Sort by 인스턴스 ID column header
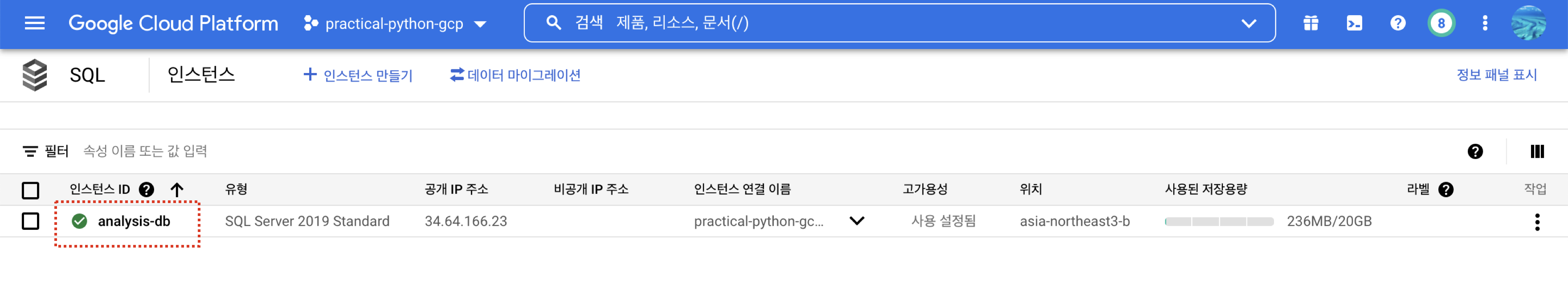This screenshot has height=293, width=1568. click(x=100, y=189)
